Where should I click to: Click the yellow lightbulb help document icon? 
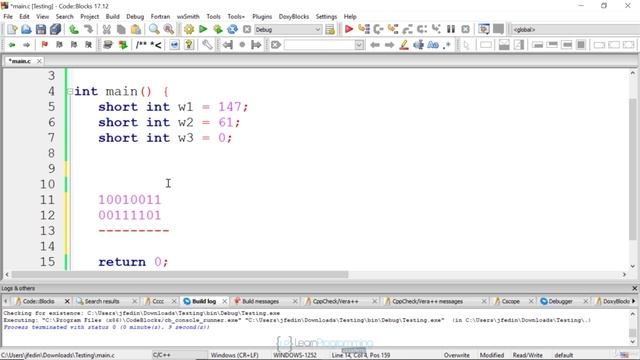point(189,45)
